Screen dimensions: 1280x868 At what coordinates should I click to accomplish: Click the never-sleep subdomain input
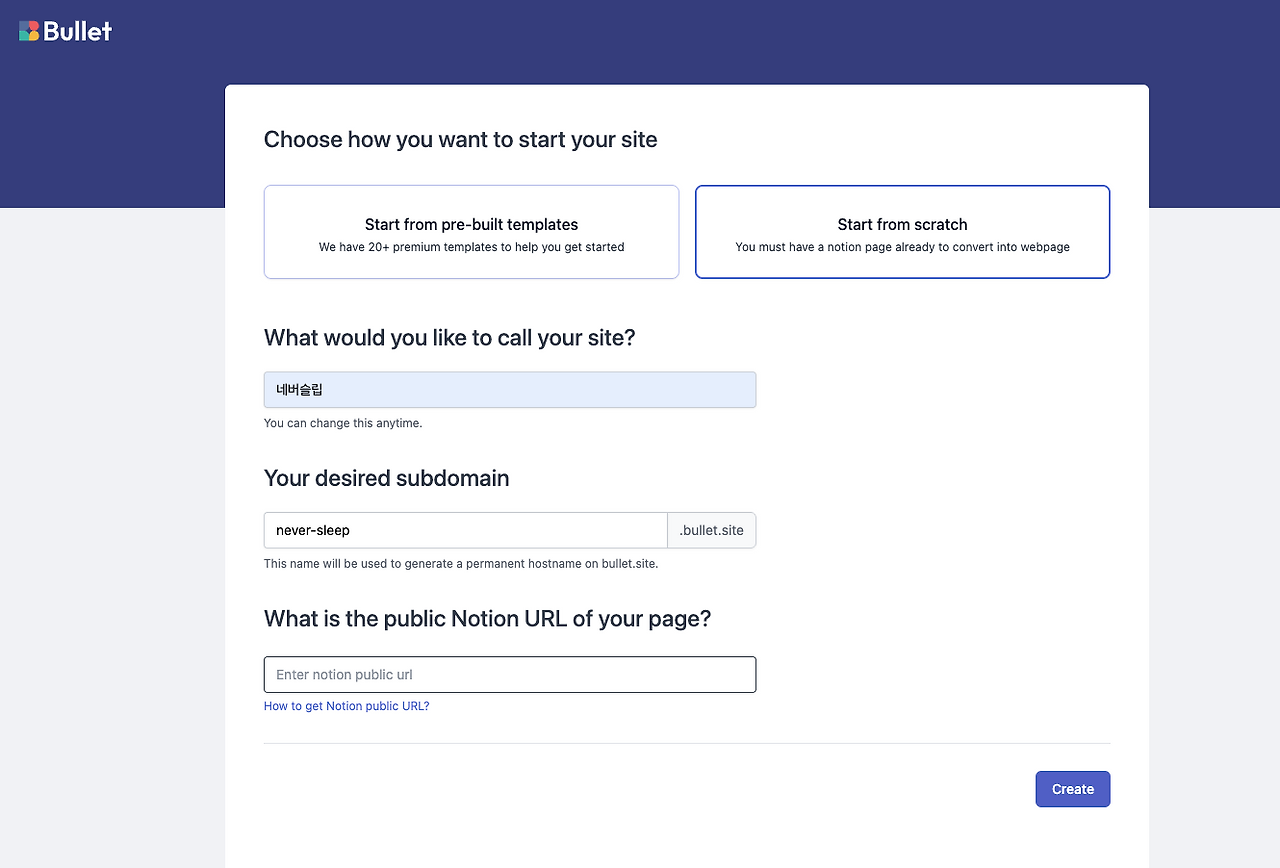465,530
